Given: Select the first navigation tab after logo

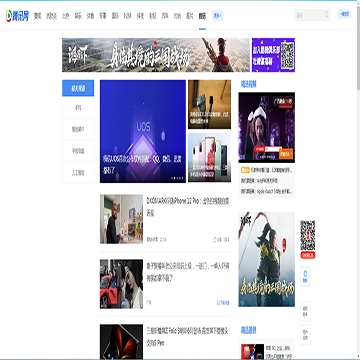Looking at the screenshot, I should coord(37,16).
